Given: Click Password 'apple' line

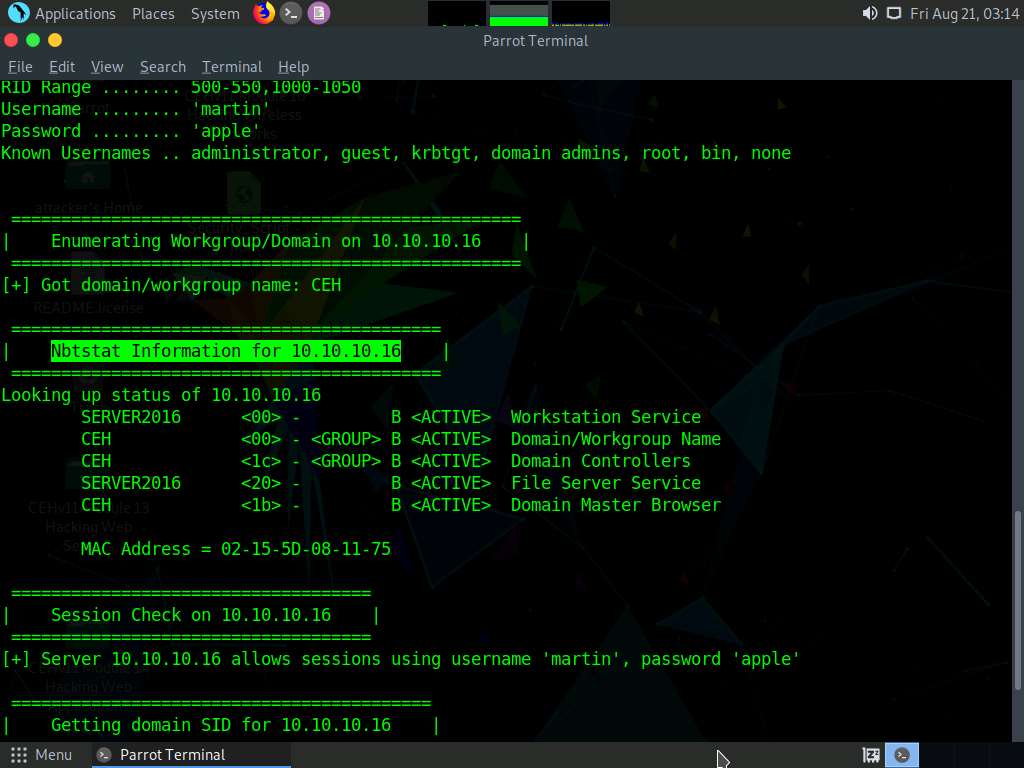Looking at the screenshot, I should 131,131.
